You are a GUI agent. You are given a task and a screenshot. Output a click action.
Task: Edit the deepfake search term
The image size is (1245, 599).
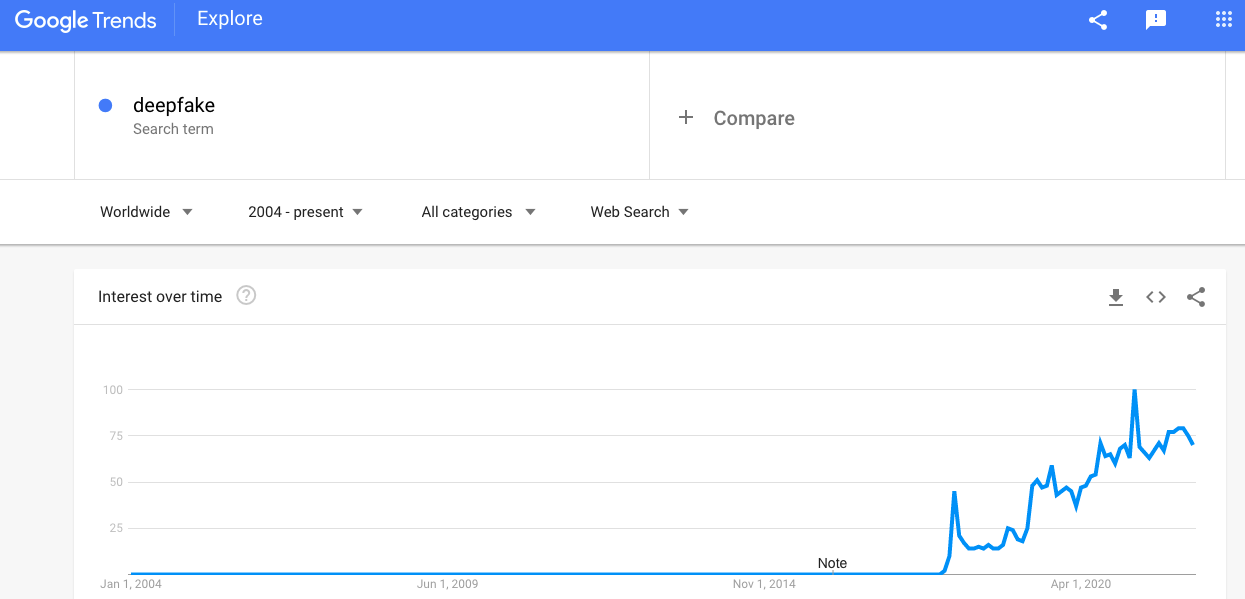[x=174, y=106]
